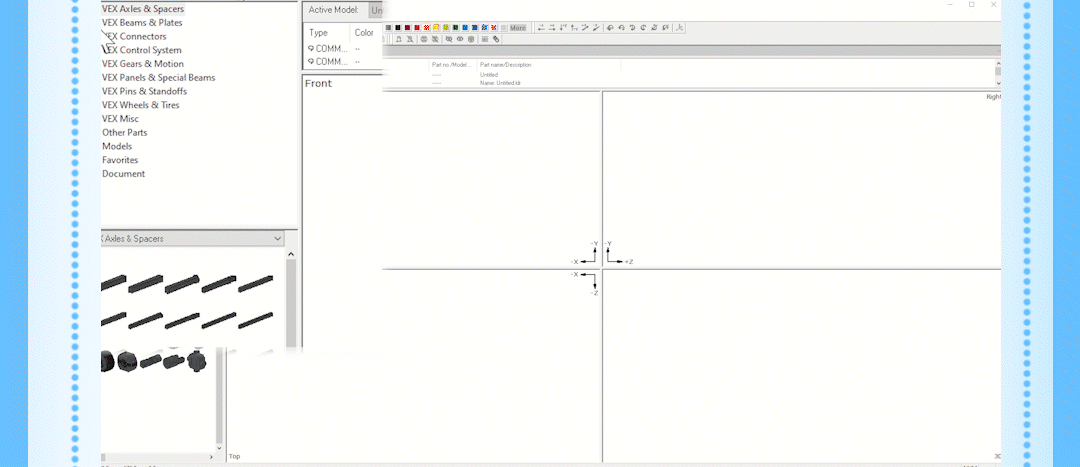
Task: Open the VEX Beams & Plates category
Action: click(x=142, y=23)
